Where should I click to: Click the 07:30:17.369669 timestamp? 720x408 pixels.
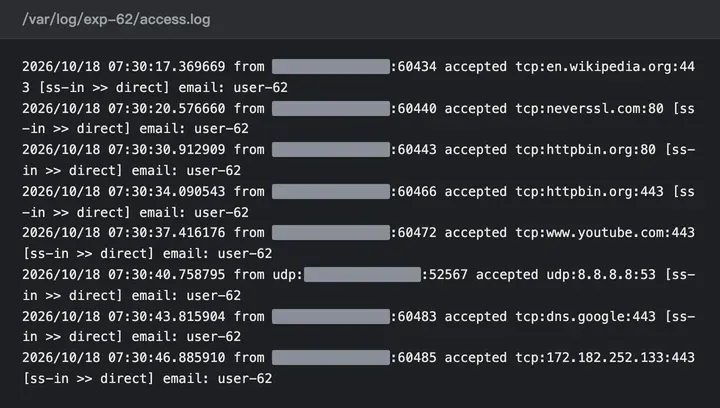pos(167,67)
